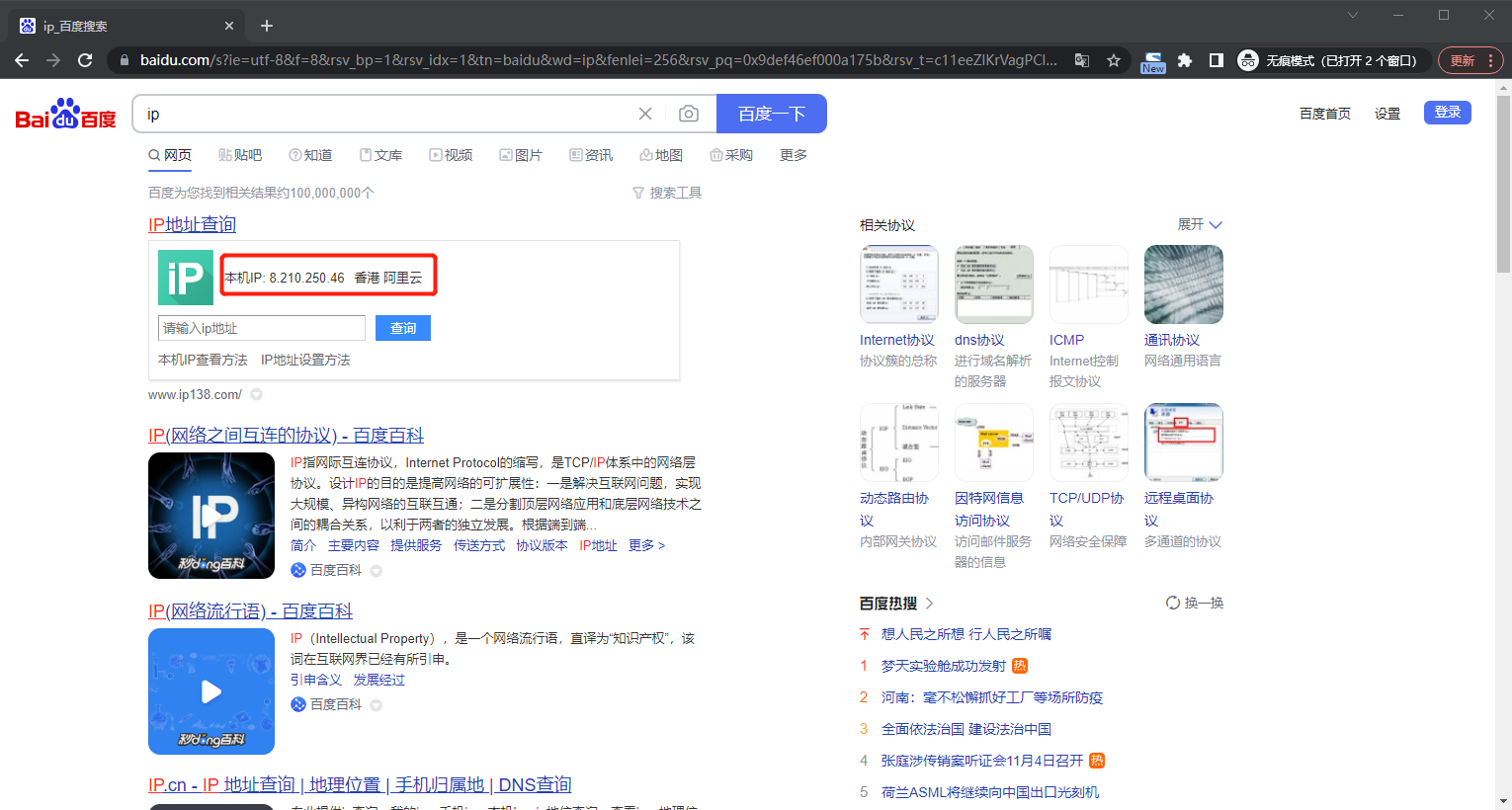Click the browser address bar URL
The width and height of the screenshot is (1512, 810).
point(598,60)
